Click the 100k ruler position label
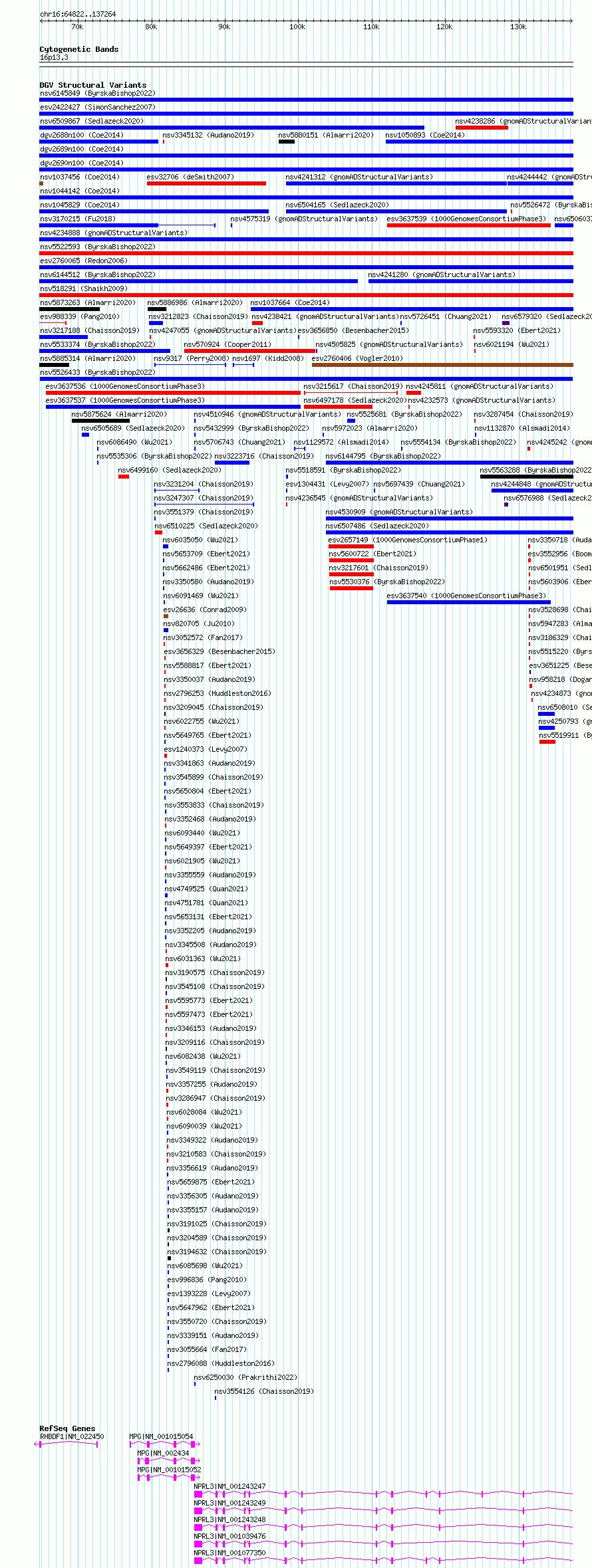Viewport: 592px width, 1568px height. 297,27
